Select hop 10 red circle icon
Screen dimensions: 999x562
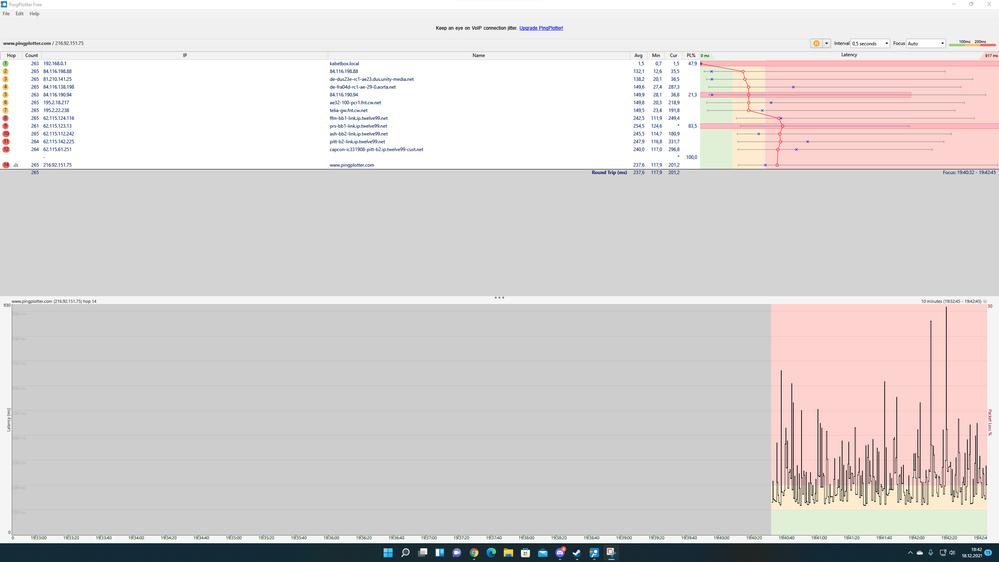coord(6,134)
